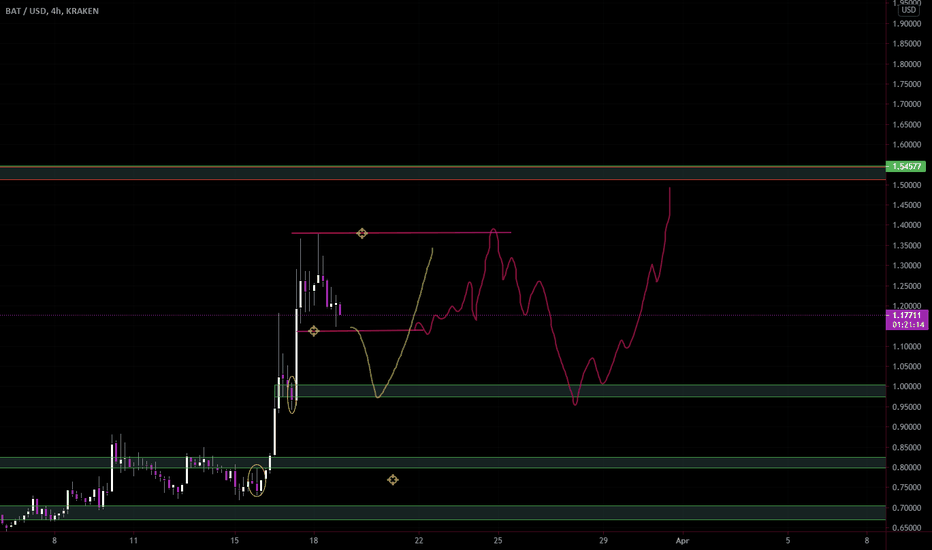Click the date label 15 on time axis
Viewport: 932px width, 550px height.
(x=235, y=540)
